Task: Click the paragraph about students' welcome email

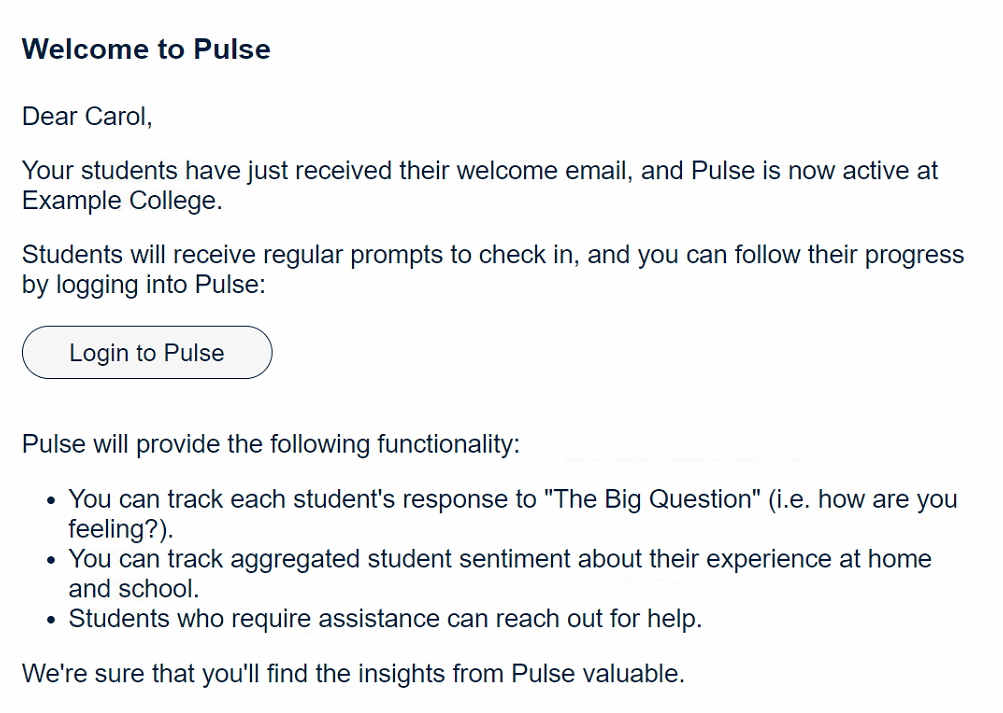Action: pyautogui.click(x=480, y=185)
